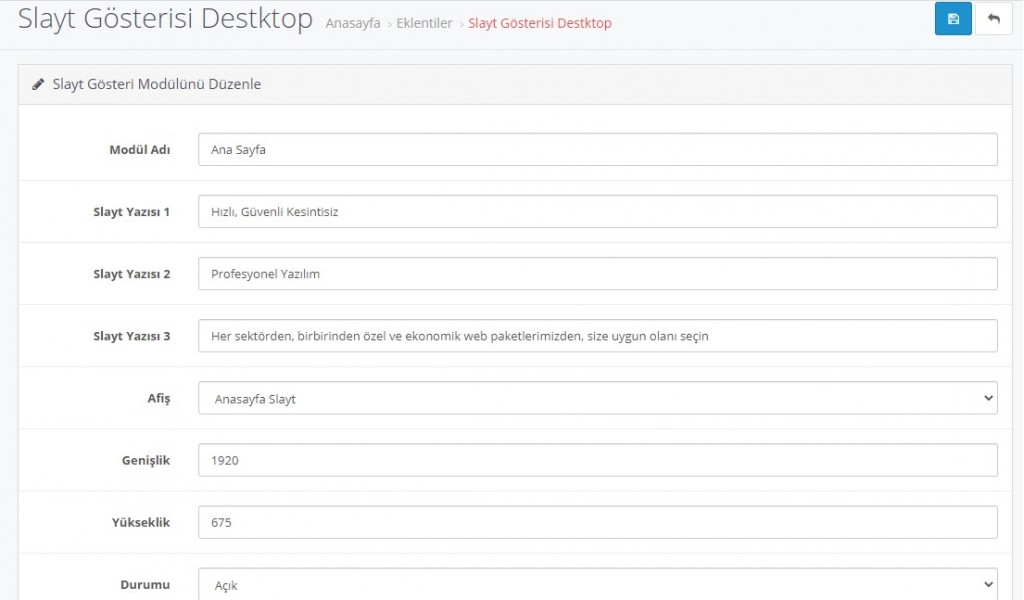Viewport: 1024px width, 600px height.
Task: Focus the Genişlik field containing 1920
Action: 597,460
